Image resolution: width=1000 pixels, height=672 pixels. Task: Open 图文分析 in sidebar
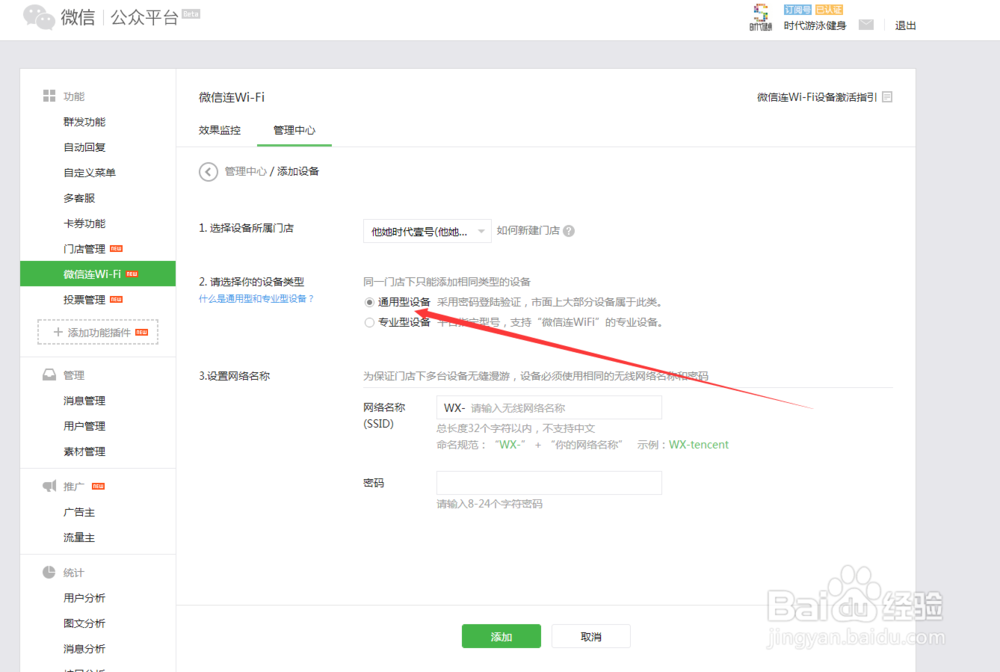pos(84,624)
